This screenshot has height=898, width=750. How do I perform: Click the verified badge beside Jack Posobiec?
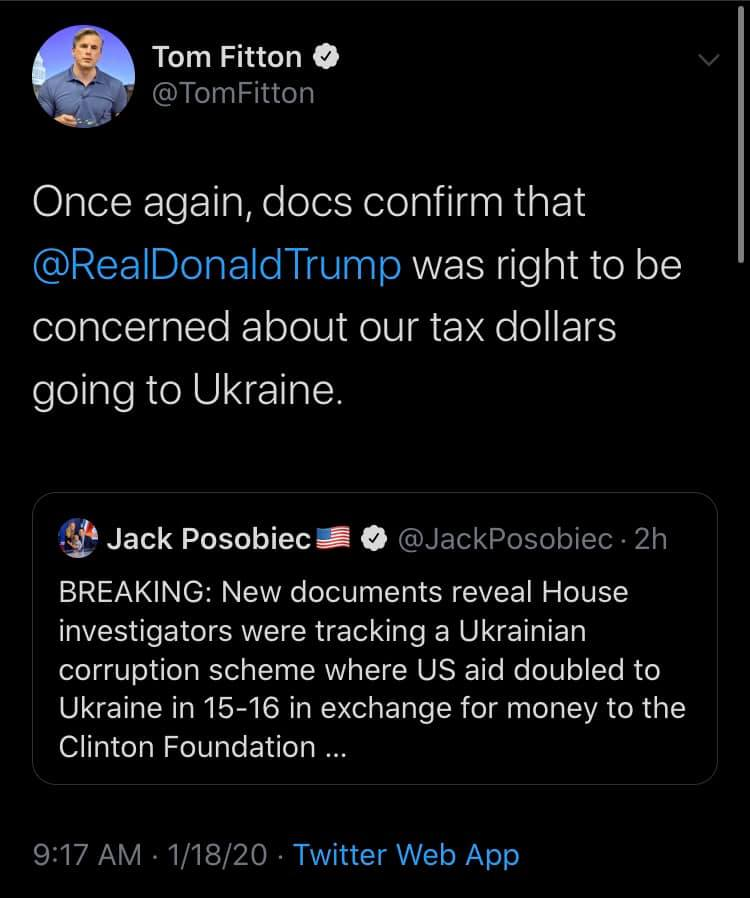tap(372, 539)
